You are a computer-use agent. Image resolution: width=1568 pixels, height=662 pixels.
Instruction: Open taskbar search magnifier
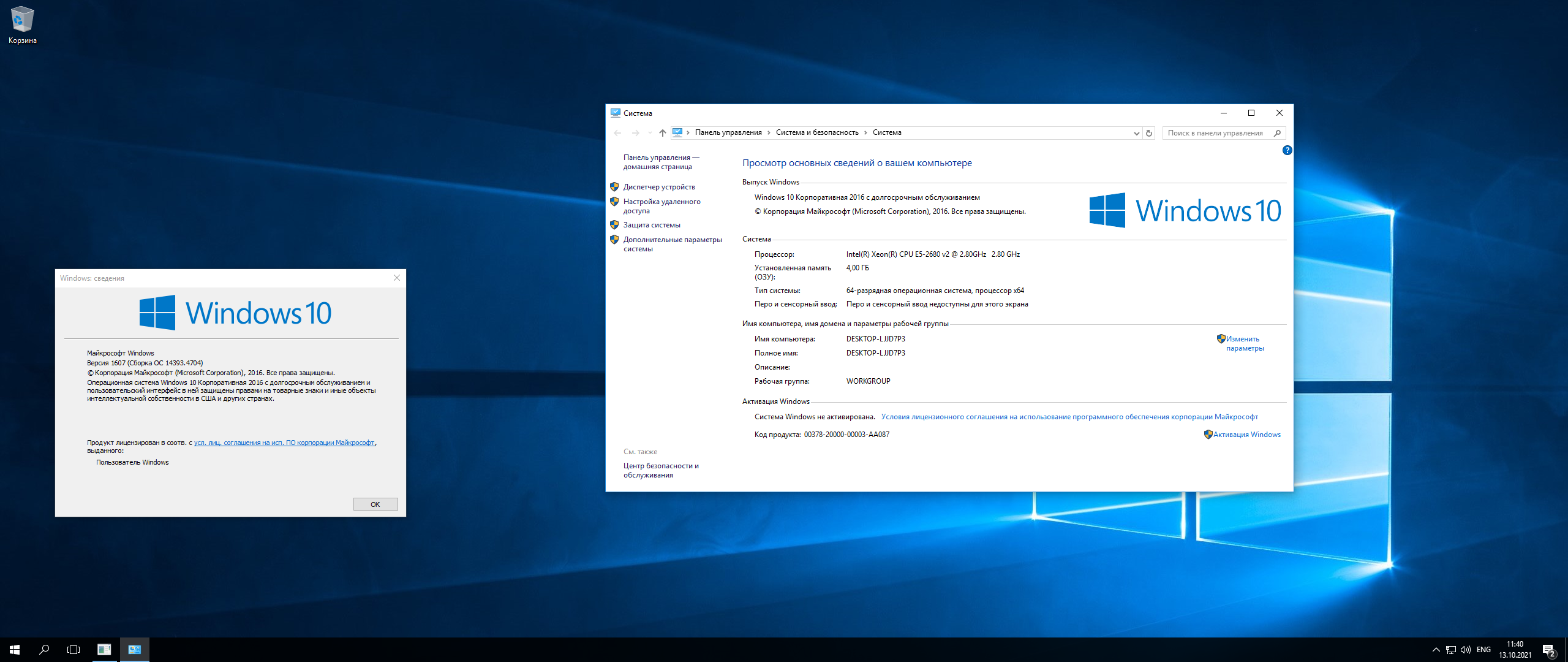[x=44, y=650]
